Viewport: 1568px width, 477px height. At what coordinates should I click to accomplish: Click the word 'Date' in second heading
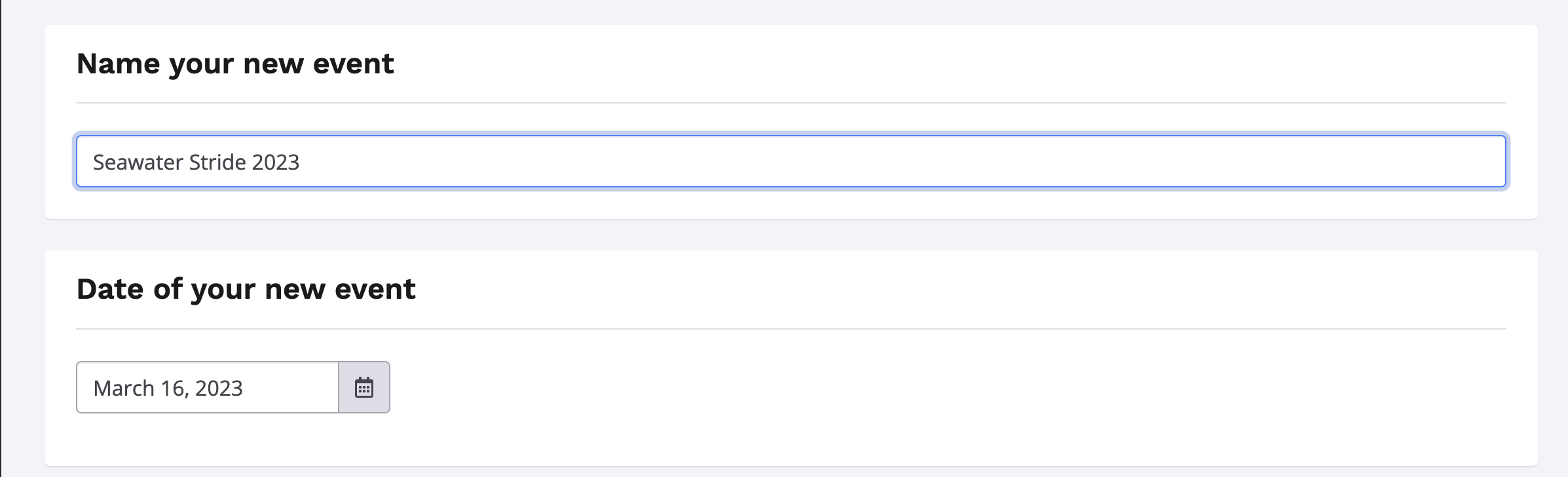[x=110, y=289]
